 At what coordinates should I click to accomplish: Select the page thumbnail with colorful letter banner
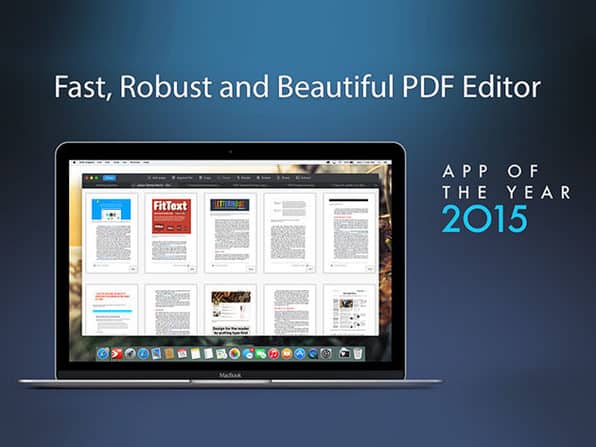click(x=230, y=233)
